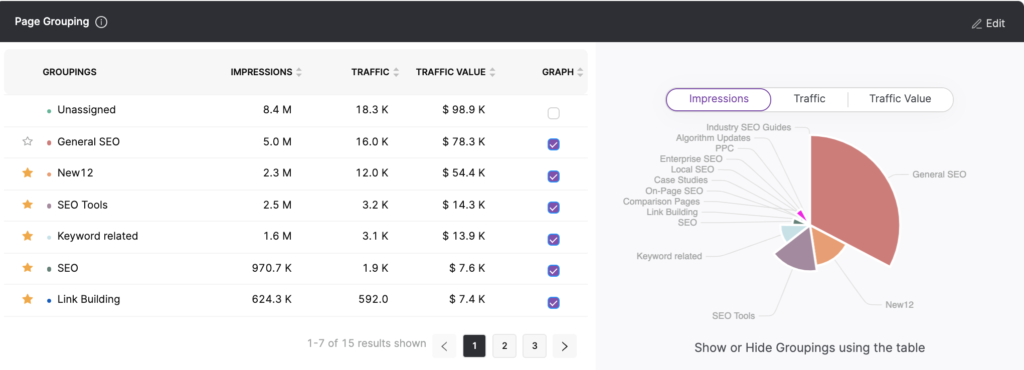Click the PPC chart label
This screenshot has width=1024, height=370.
[x=724, y=148]
